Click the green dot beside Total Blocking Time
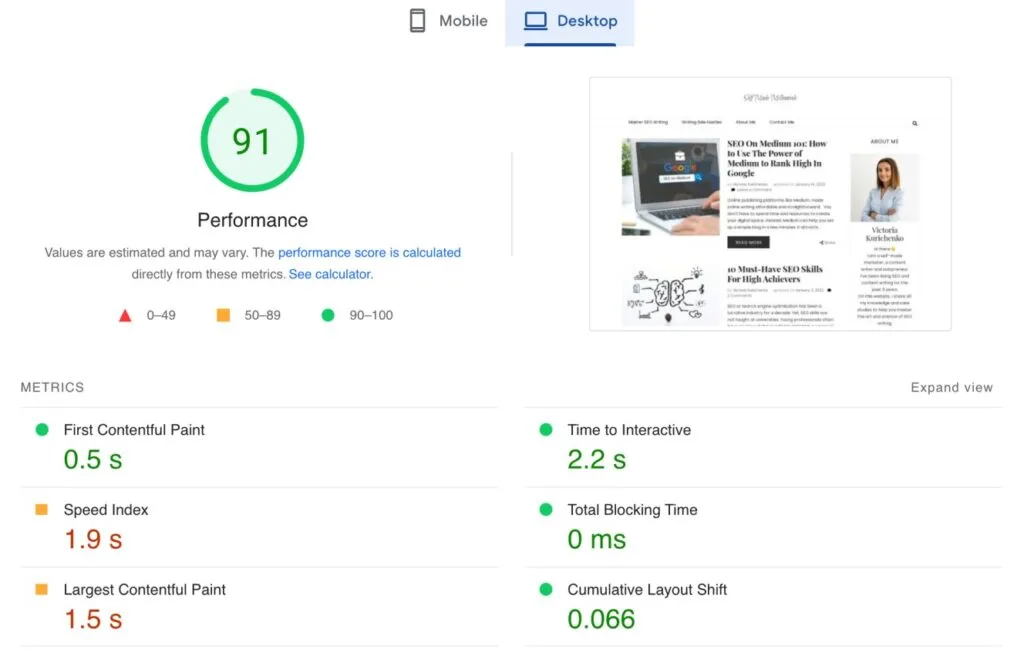The width and height of the screenshot is (1024, 653). tap(547, 510)
